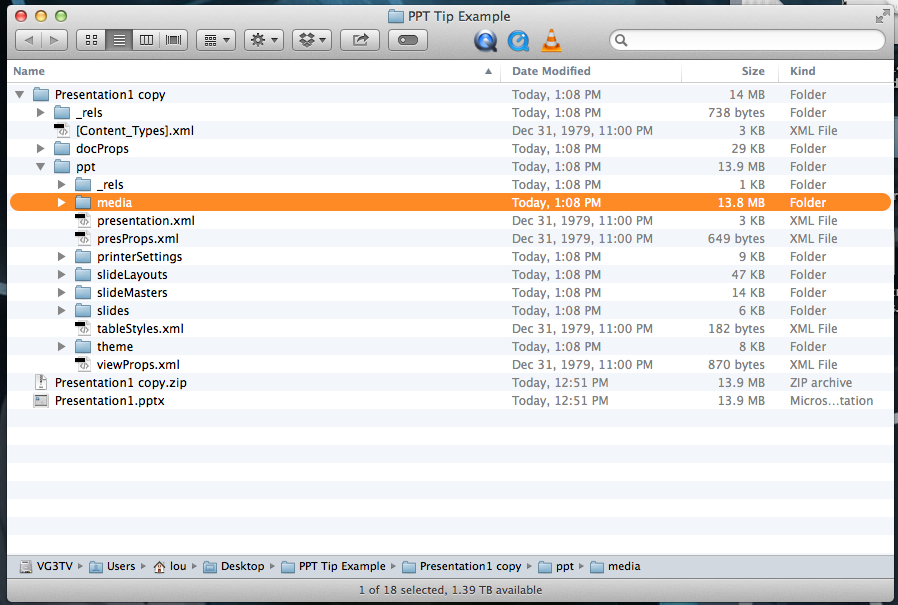Sort by the Name column header
Screen dimensions: 898x605
coord(253,71)
